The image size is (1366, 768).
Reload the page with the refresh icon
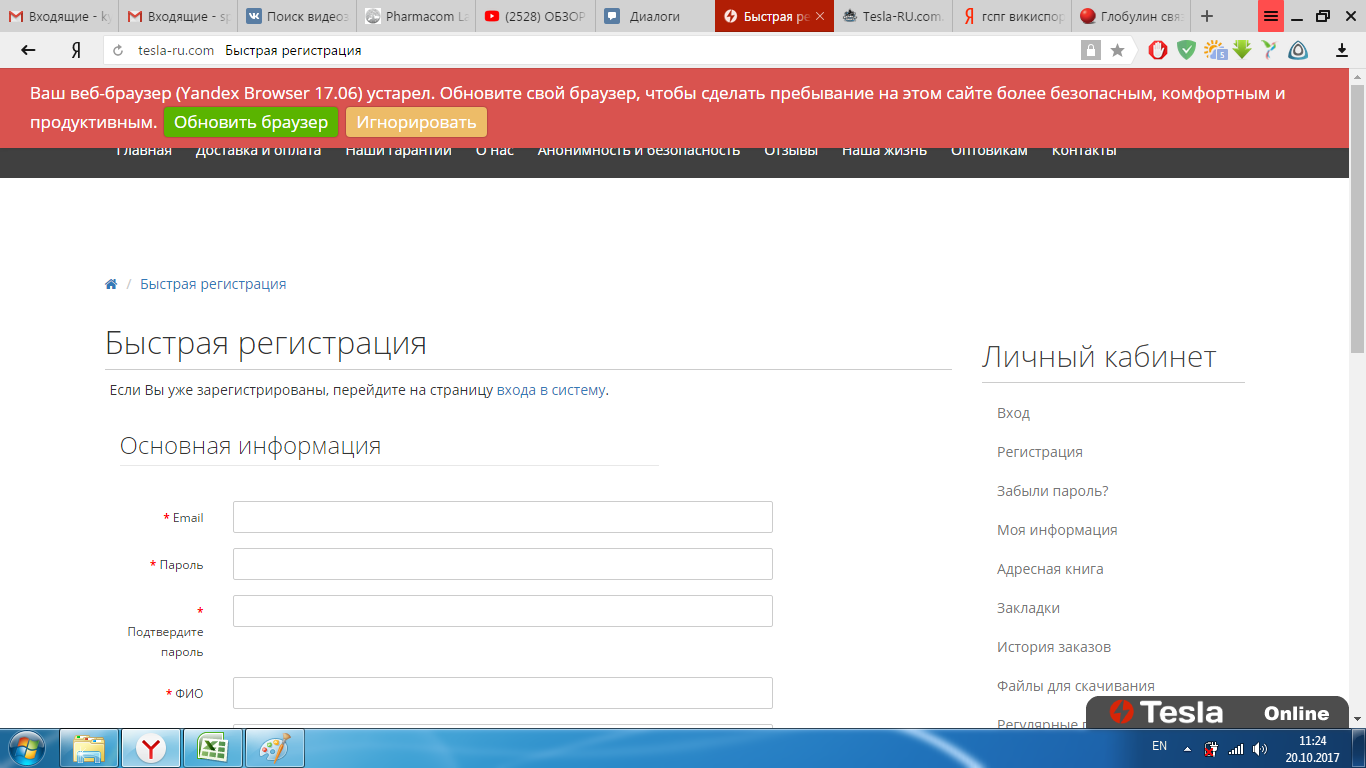[118, 50]
